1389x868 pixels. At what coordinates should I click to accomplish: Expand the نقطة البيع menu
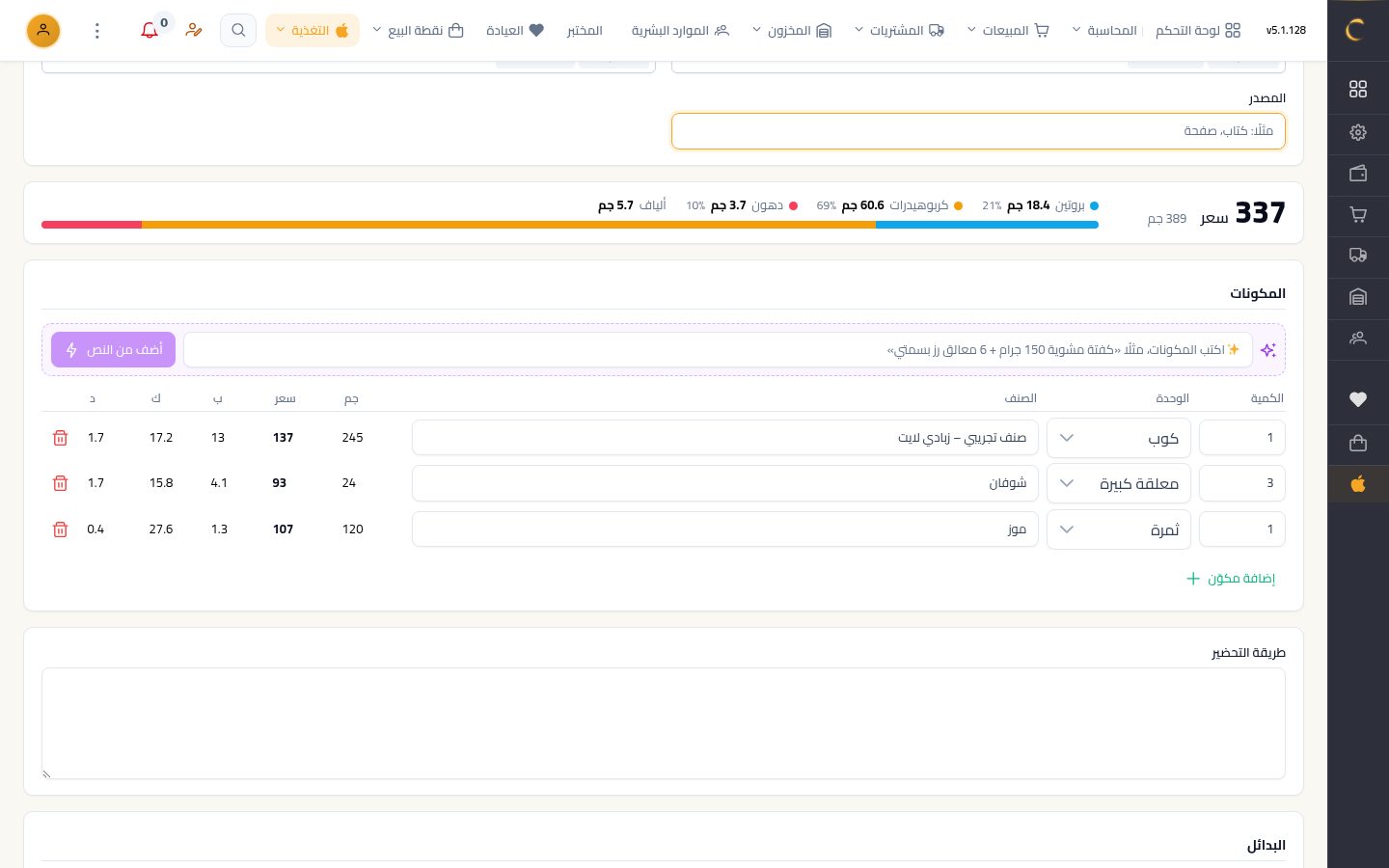pos(418,31)
